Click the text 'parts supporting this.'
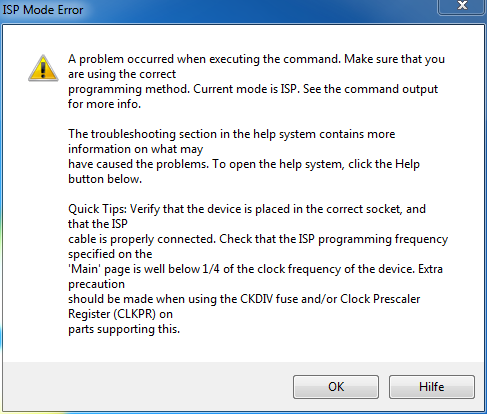Viewport: 487px width, 414px height. tap(124, 329)
